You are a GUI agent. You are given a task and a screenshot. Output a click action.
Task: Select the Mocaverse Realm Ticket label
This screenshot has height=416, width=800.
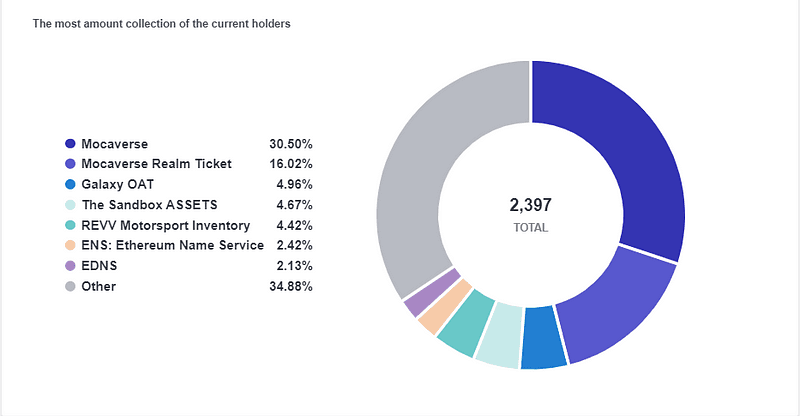(156, 164)
